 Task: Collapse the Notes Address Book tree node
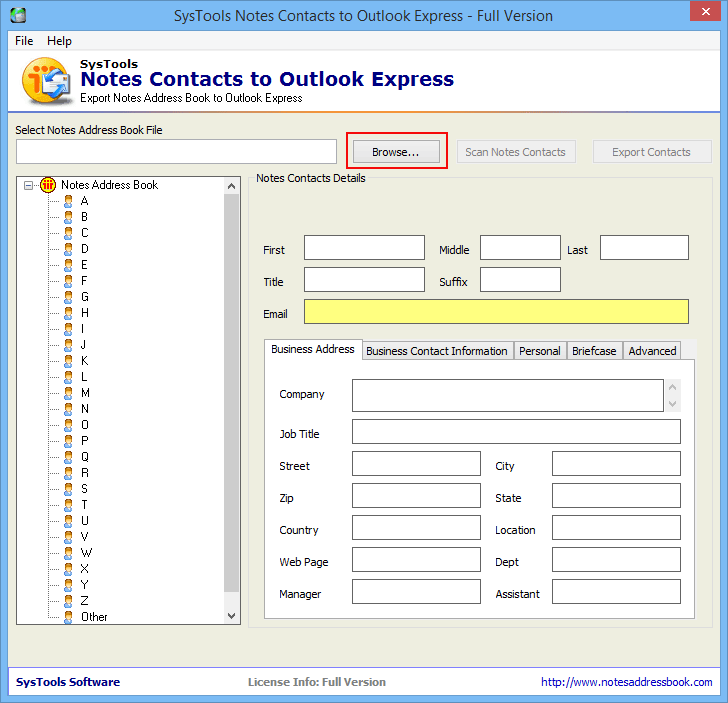28,185
